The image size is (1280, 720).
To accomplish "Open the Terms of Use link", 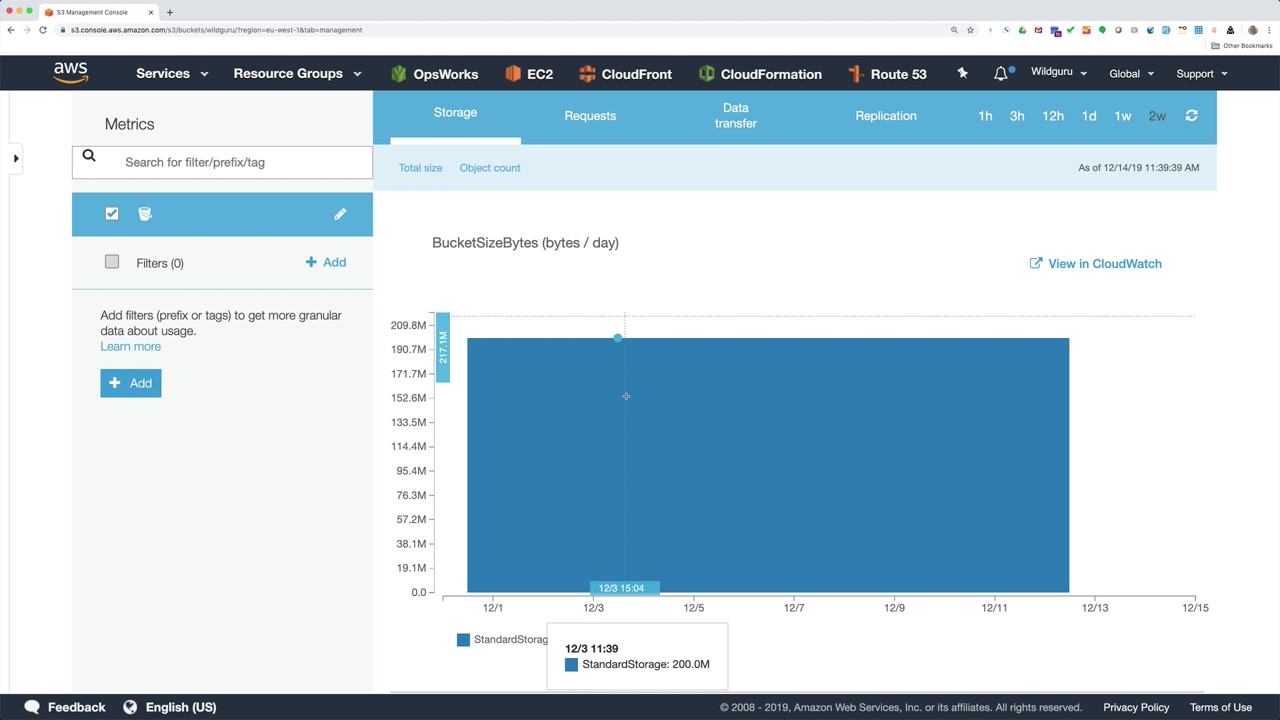I will coord(1221,707).
